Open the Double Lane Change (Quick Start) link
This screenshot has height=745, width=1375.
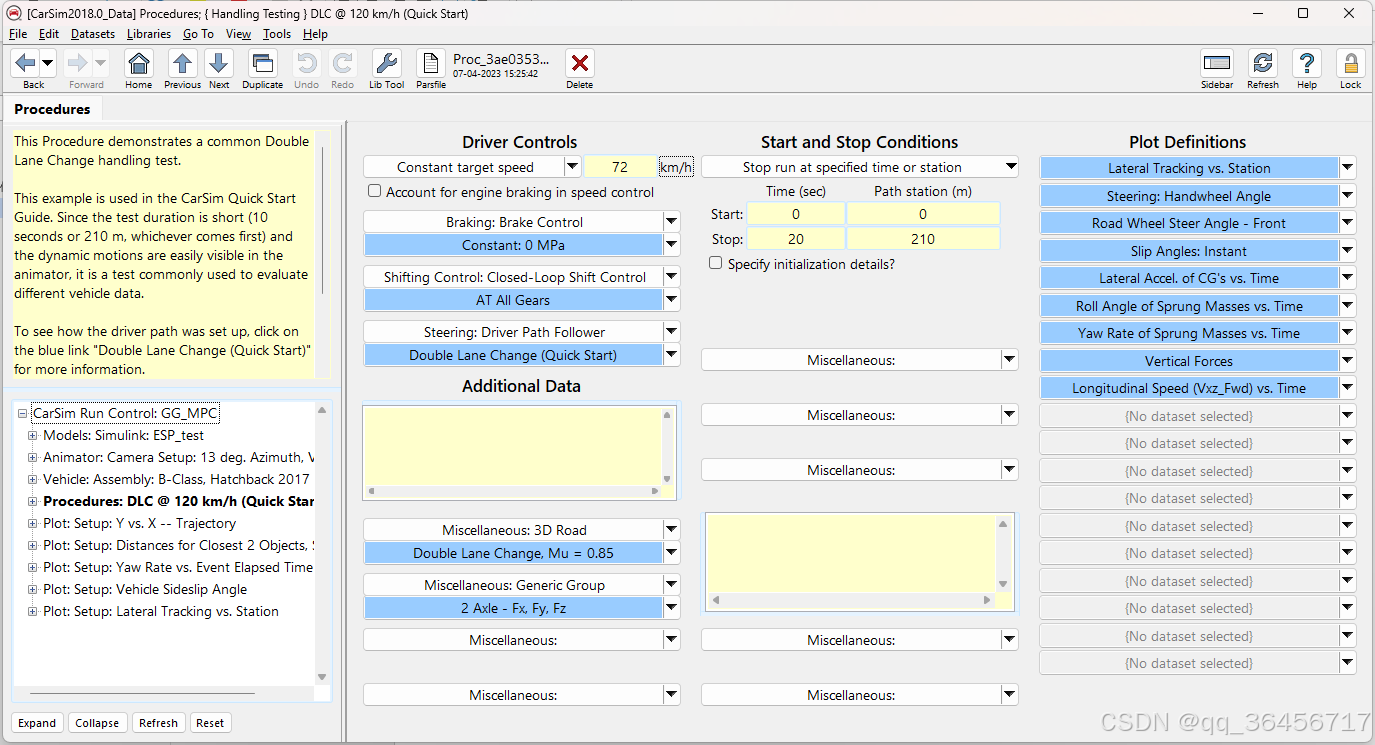coord(513,355)
